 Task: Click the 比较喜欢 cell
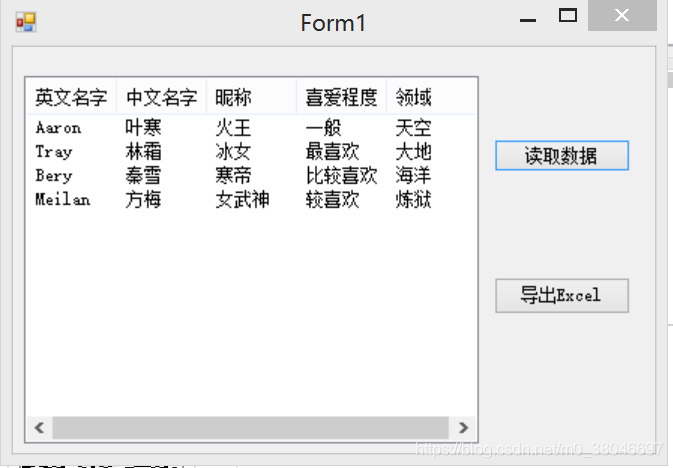[x=342, y=176]
